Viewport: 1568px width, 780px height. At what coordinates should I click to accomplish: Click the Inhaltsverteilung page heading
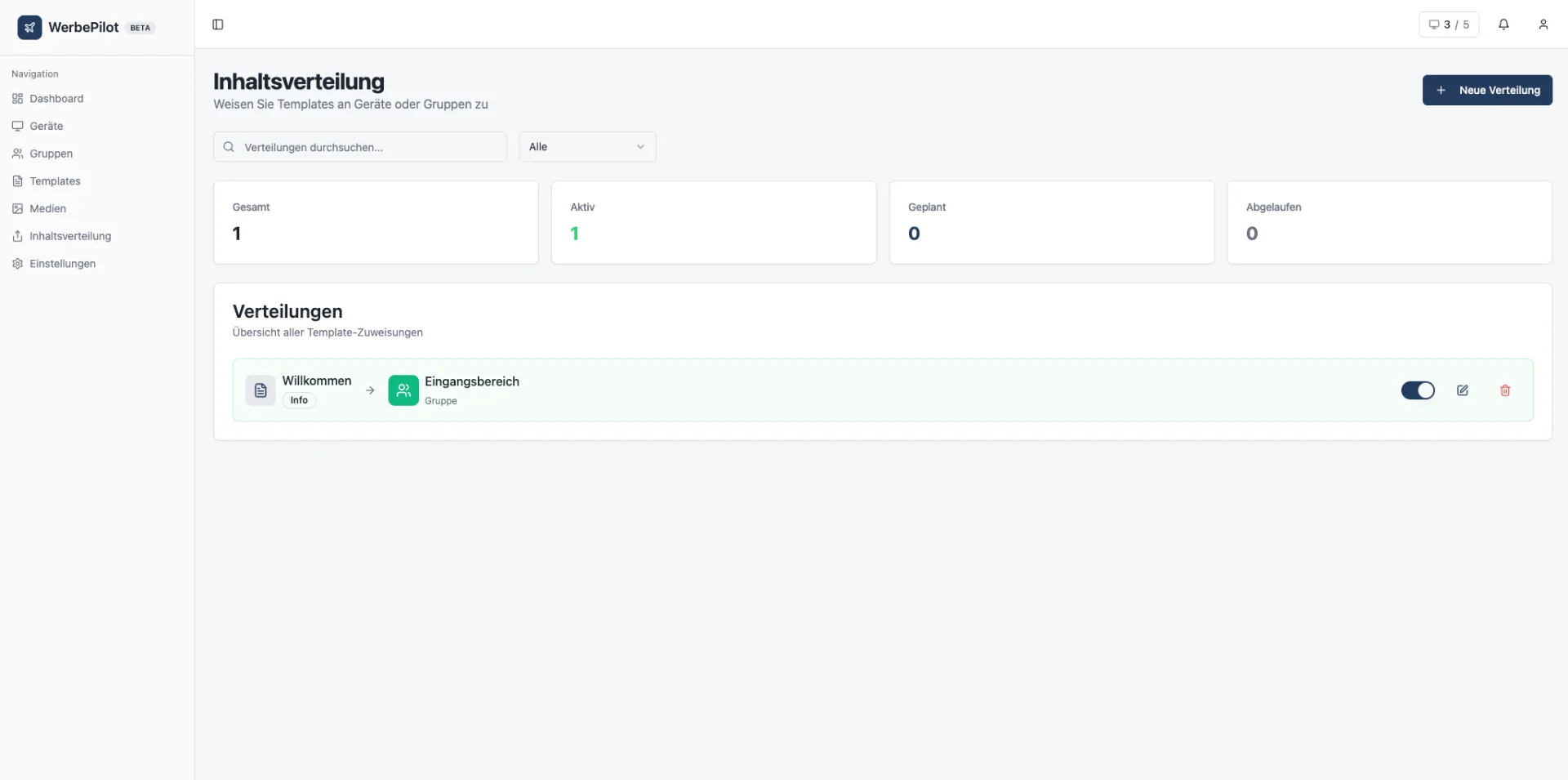click(299, 82)
